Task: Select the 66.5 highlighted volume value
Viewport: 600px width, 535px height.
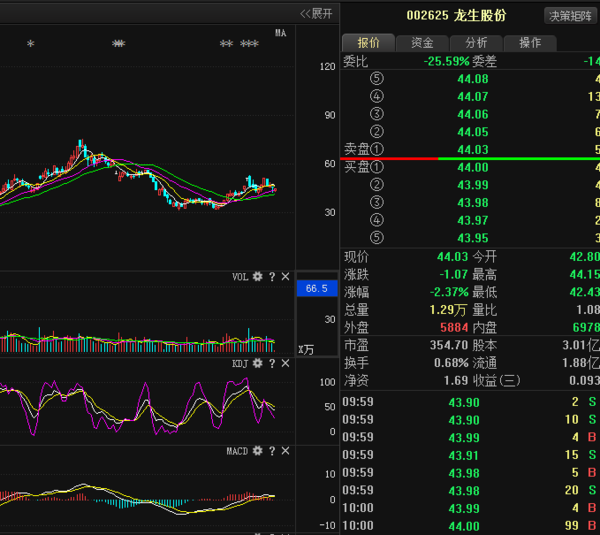Action: [x=317, y=289]
